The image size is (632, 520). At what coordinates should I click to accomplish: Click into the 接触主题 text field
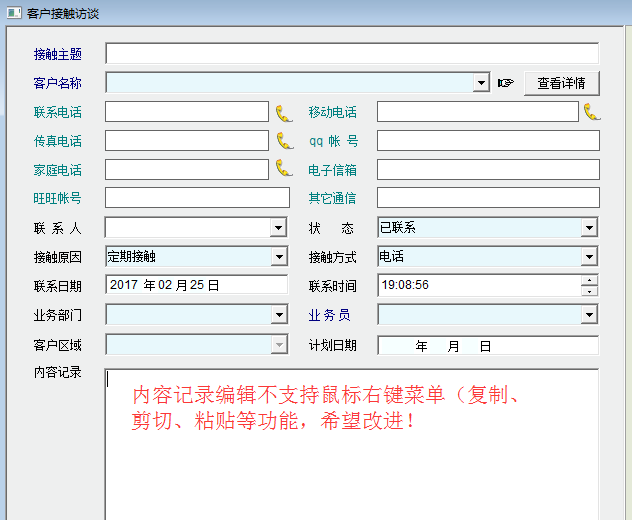tap(351, 54)
